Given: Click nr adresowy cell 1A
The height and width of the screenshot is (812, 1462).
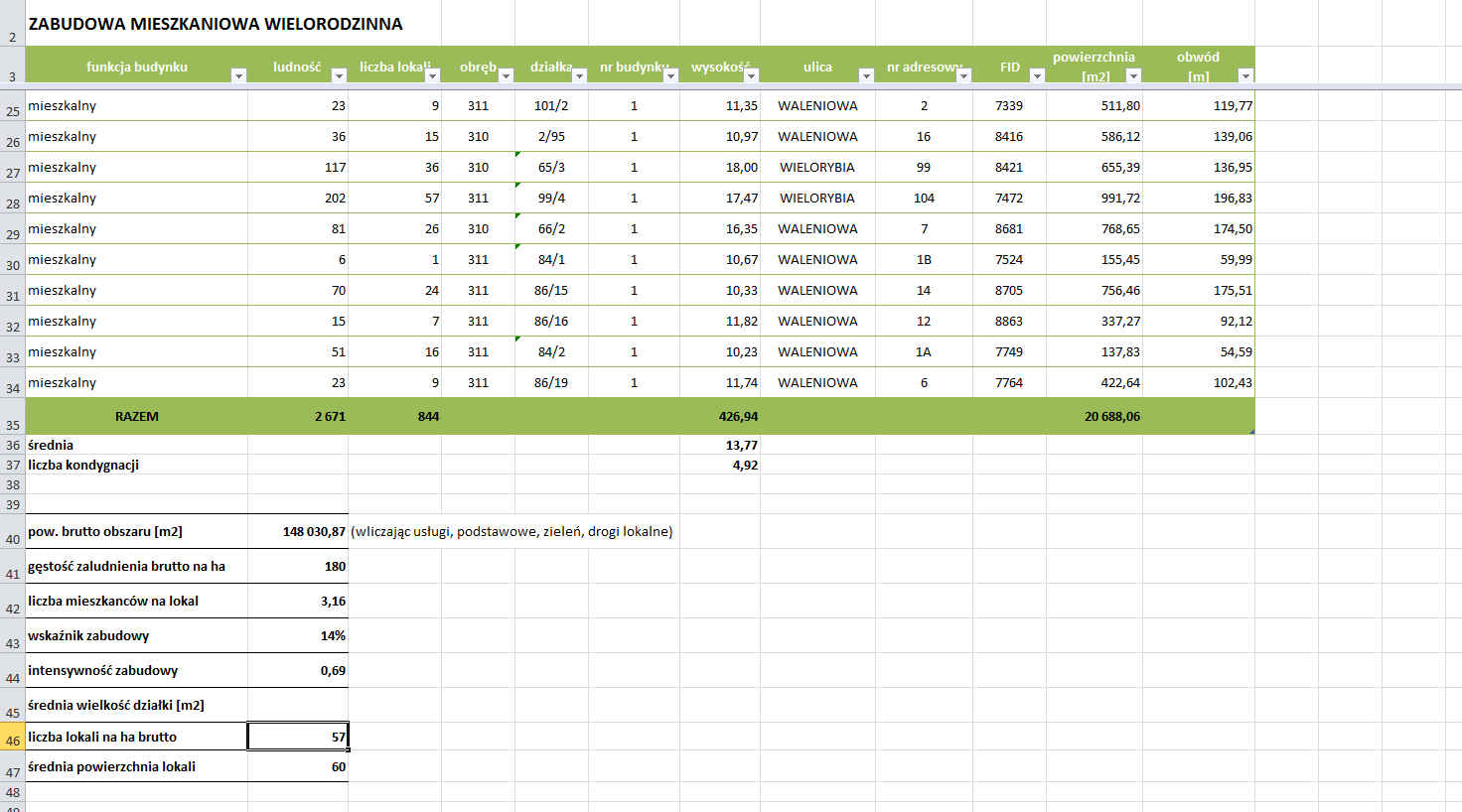Looking at the screenshot, I should pyautogui.click(x=924, y=352).
